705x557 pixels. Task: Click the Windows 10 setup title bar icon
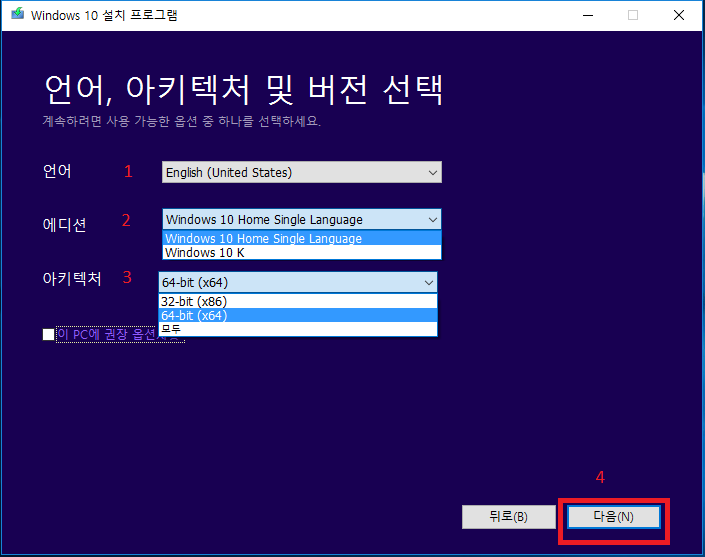[18, 13]
